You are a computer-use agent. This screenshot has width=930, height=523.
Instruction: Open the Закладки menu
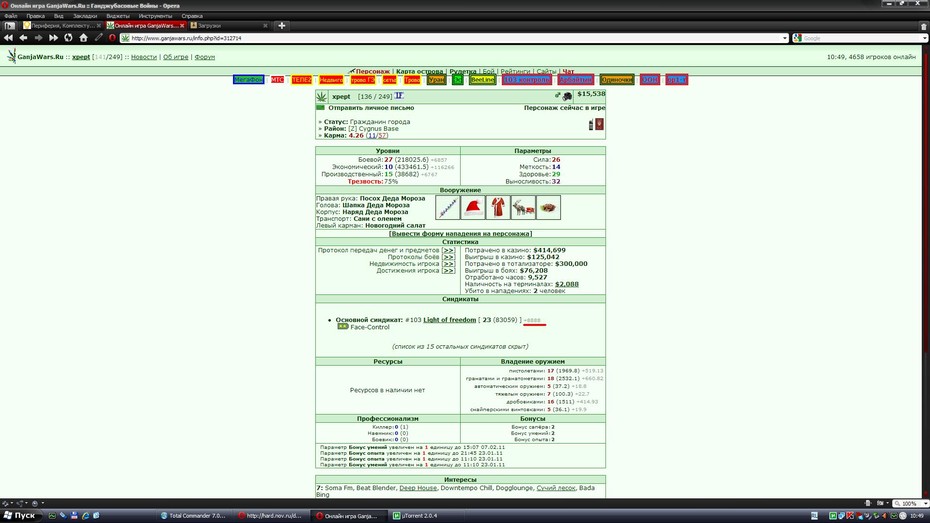tap(85, 16)
